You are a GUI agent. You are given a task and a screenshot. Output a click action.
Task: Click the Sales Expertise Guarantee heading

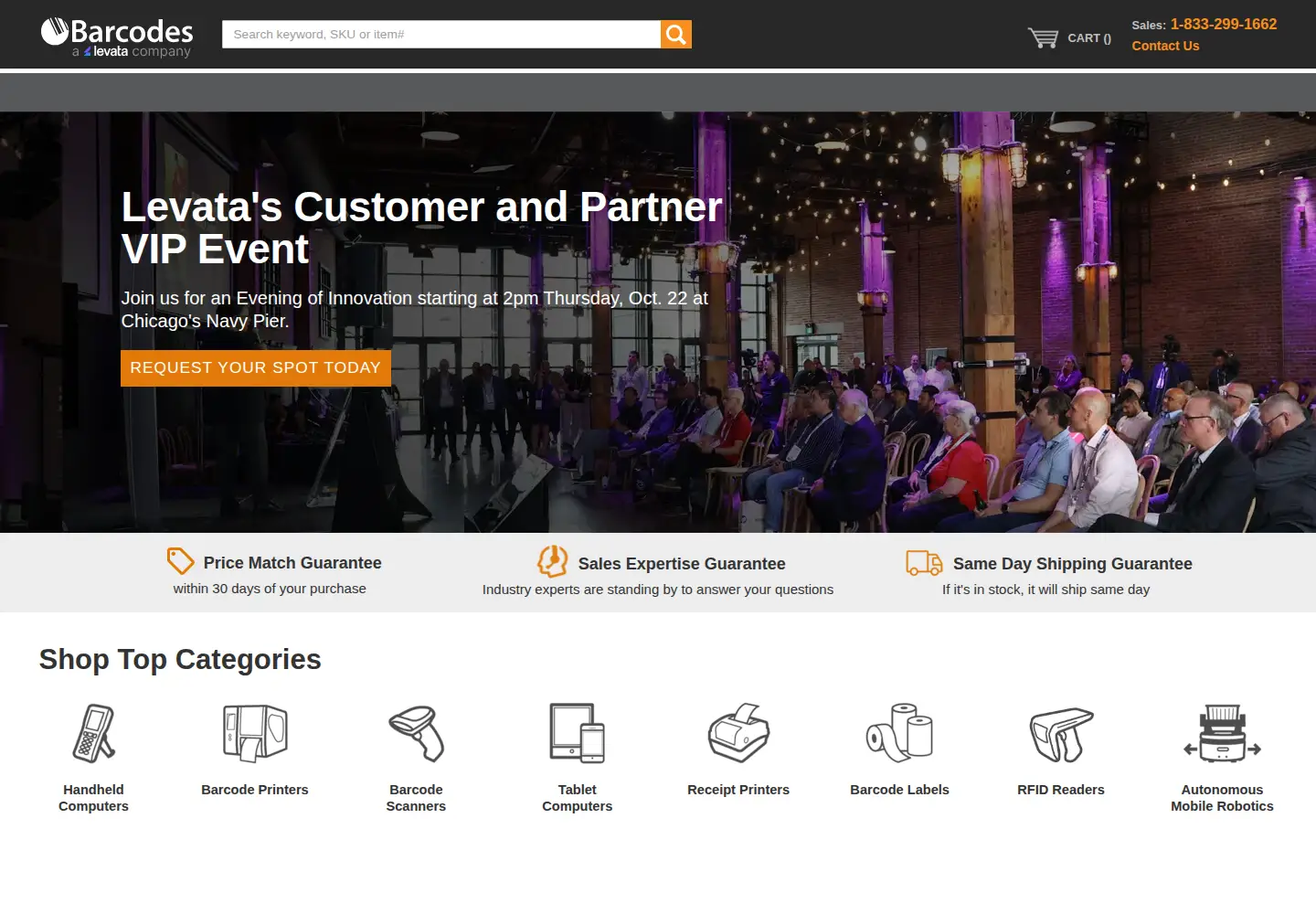pyautogui.click(x=682, y=564)
